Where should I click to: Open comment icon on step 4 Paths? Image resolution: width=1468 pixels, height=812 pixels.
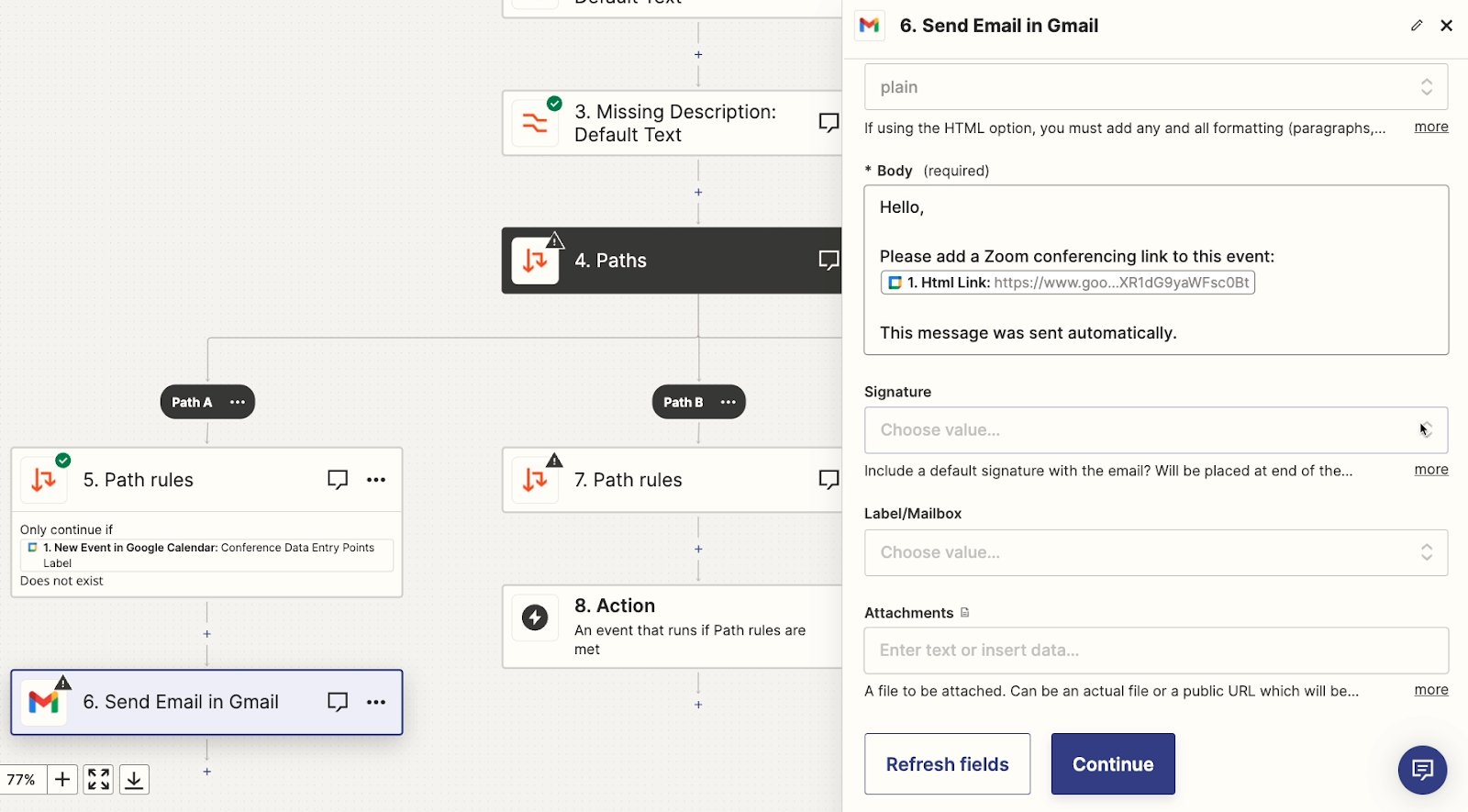coord(829,261)
